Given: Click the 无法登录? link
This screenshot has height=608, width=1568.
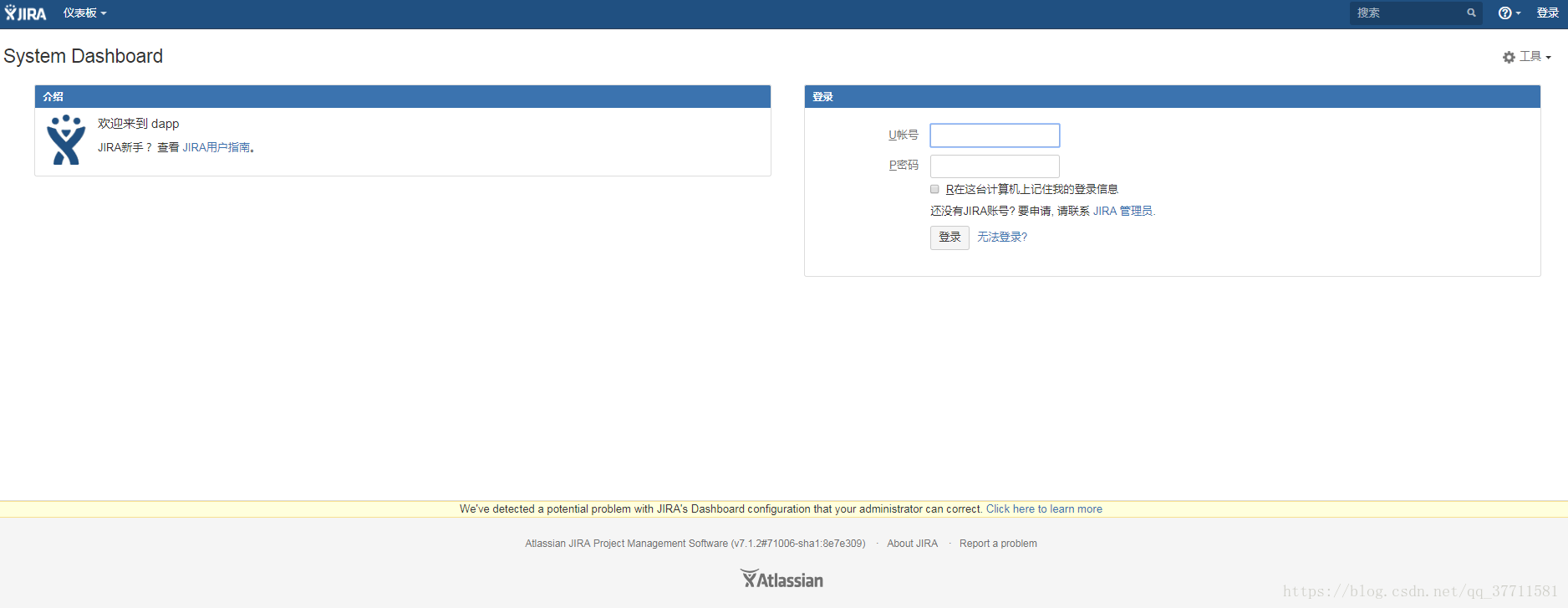Looking at the screenshot, I should (1002, 238).
